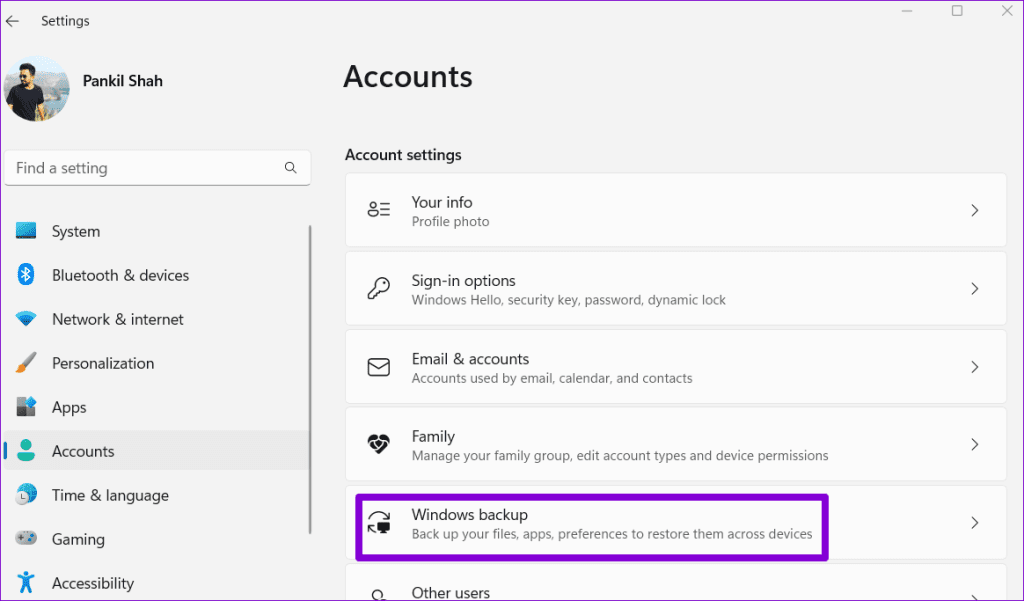Image resolution: width=1024 pixels, height=601 pixels.
Task: Minimize the Settings window
Action: 907,10
